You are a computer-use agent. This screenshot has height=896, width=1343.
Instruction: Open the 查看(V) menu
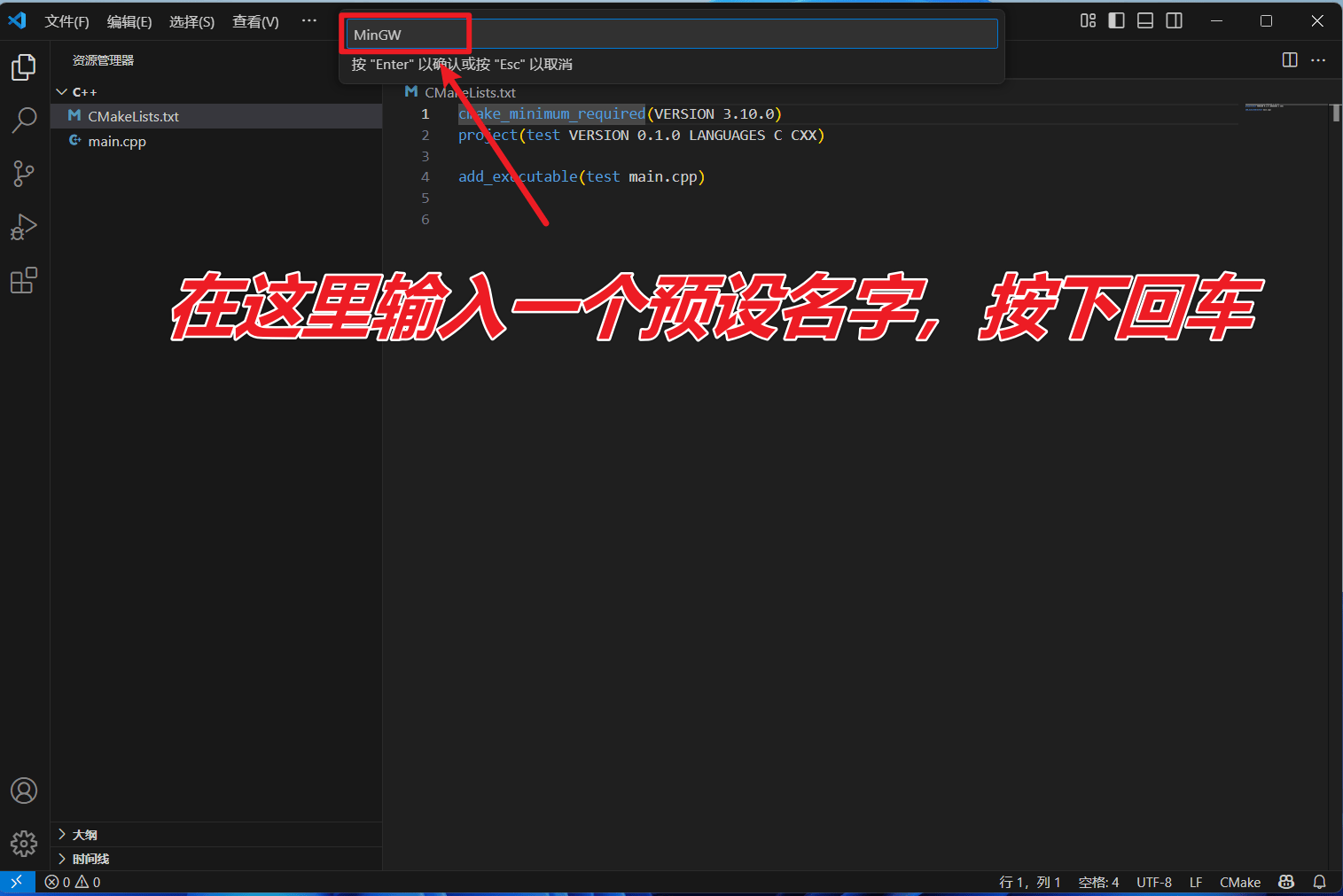point(255,21)
